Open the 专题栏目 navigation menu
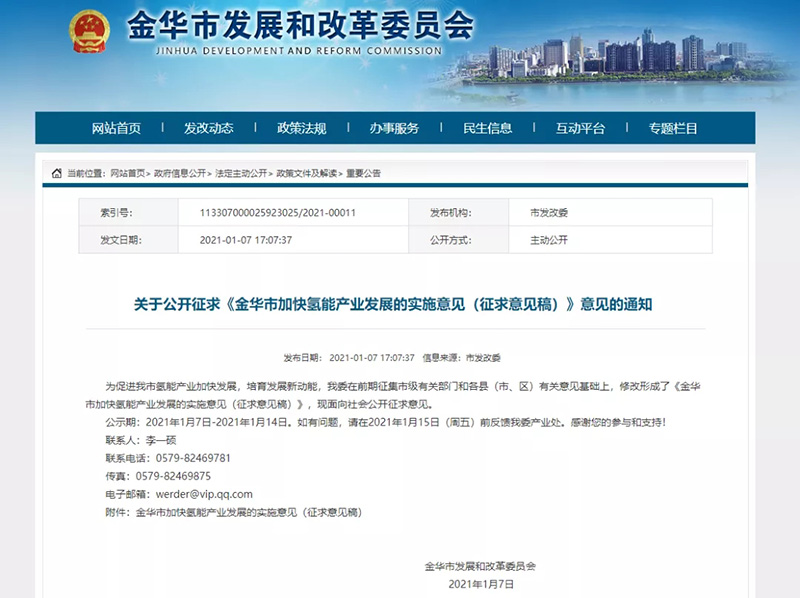This screenshot has height=598, width=800. click(x=673, y=128)
